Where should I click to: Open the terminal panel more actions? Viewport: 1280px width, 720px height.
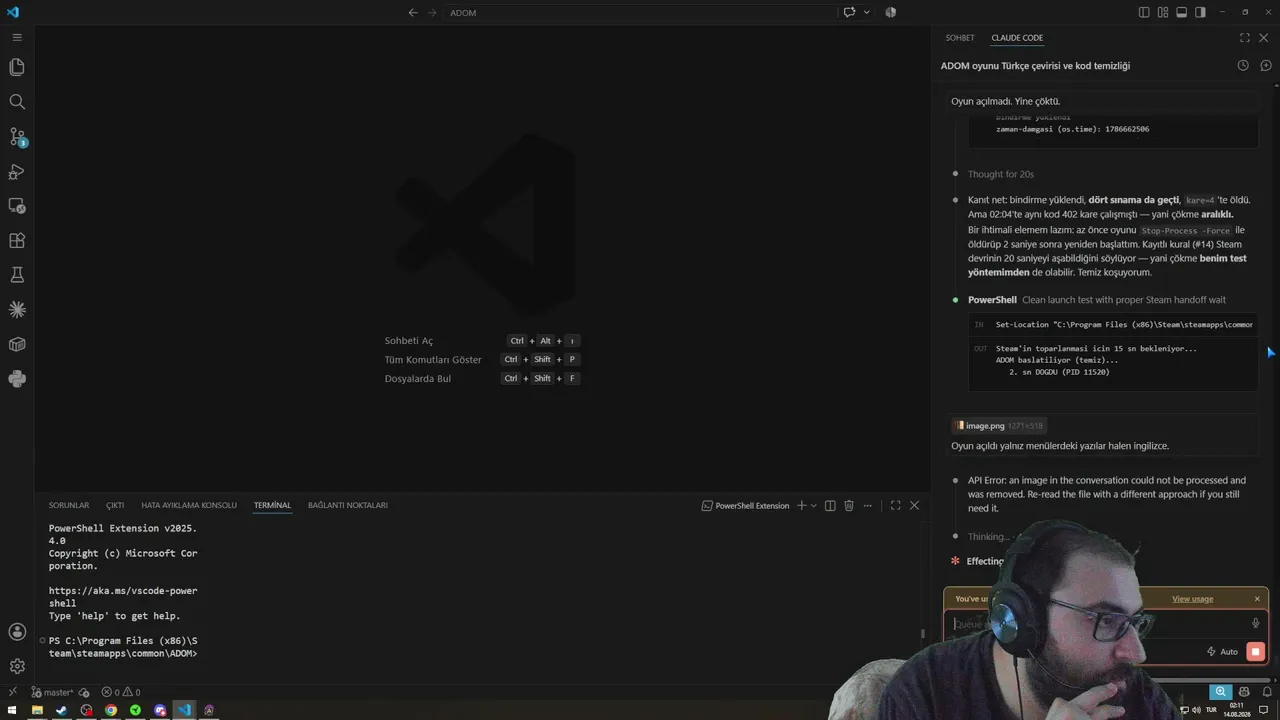[868, 506]
